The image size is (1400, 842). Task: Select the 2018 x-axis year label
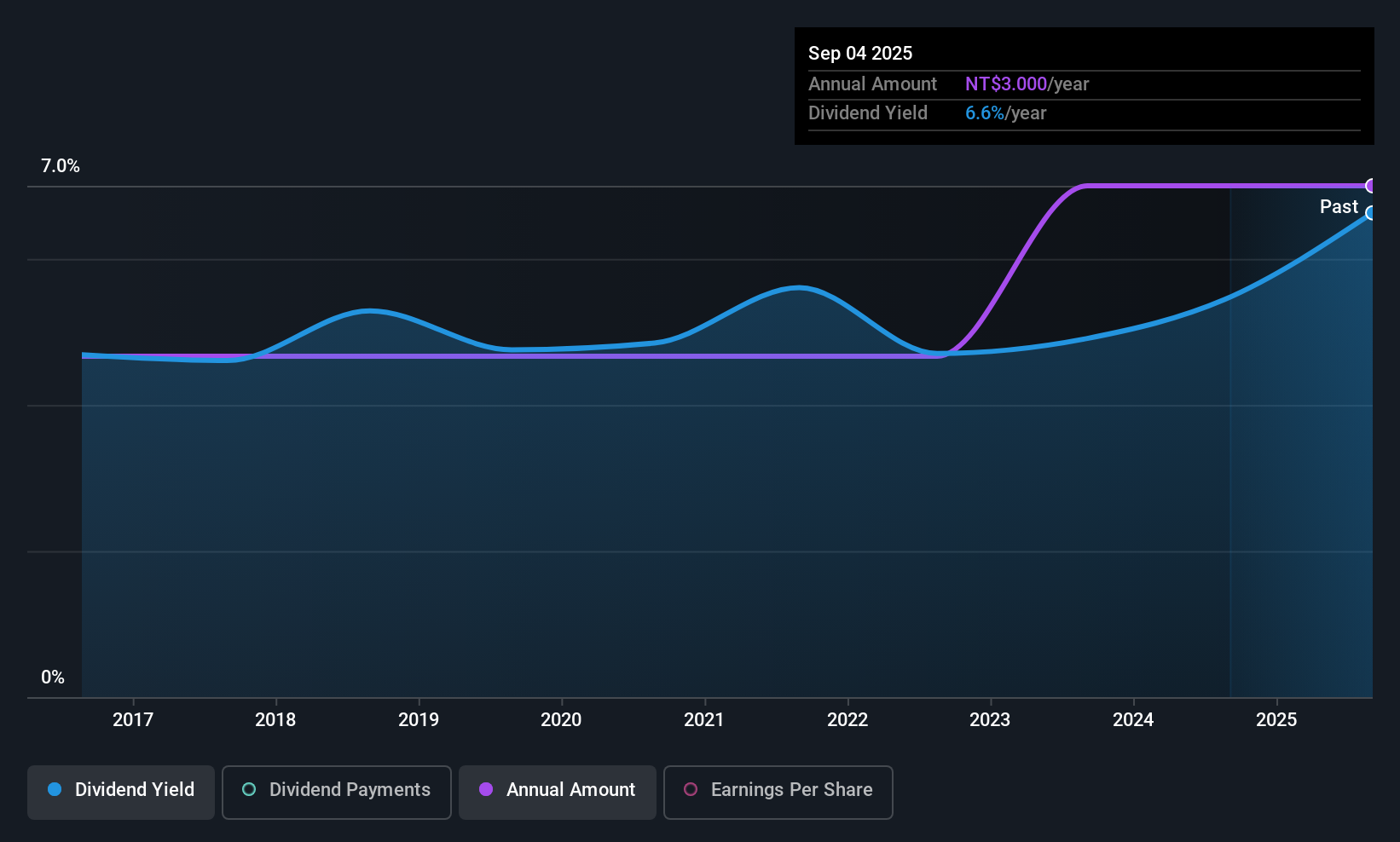[x=275, y=720]
